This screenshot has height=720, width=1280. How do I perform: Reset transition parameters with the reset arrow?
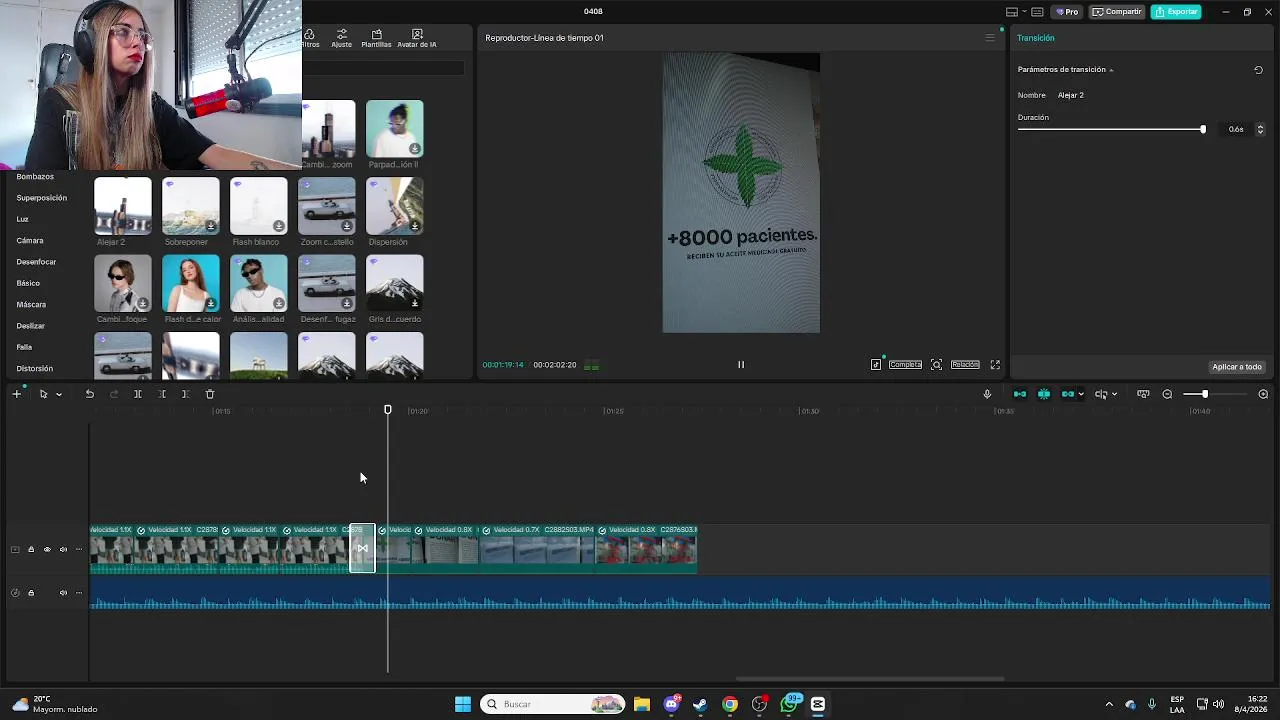1258,70
